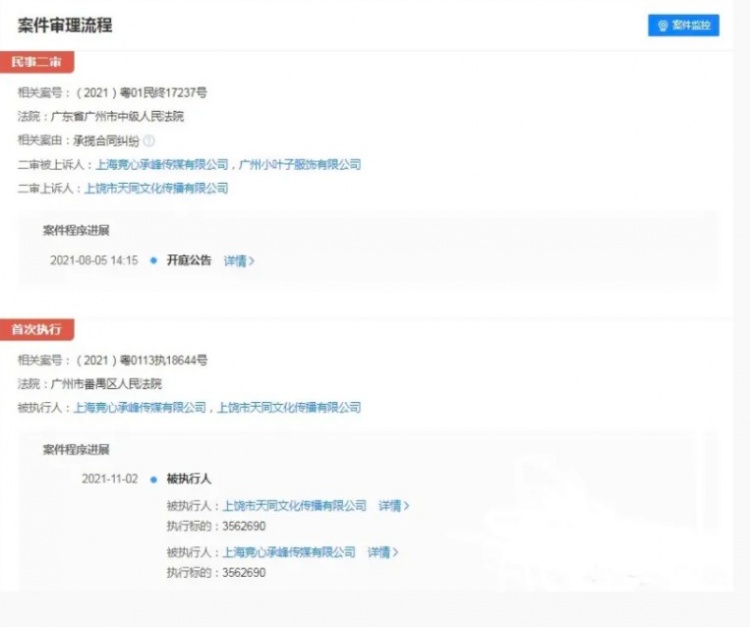Click the info icon beside 承揽合同纠纷
This screenshot has width=750, height=627.
(149, 141)
